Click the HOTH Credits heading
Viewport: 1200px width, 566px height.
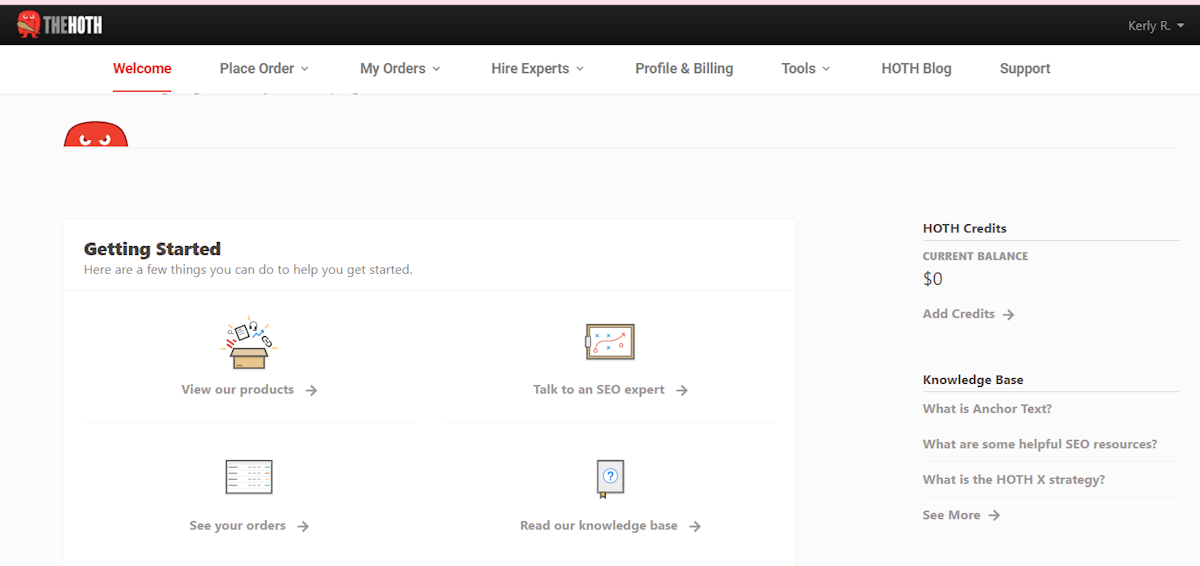click(x=965, y=228)
